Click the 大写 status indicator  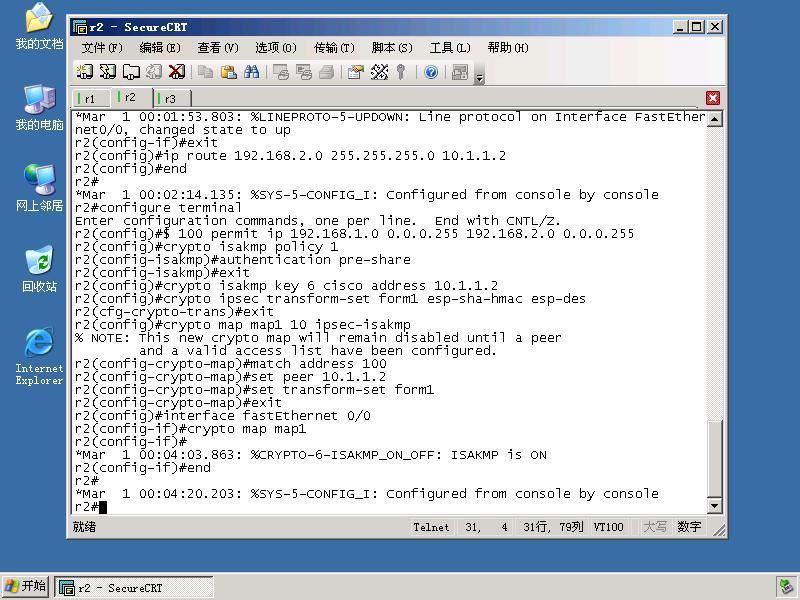[655, 527]
